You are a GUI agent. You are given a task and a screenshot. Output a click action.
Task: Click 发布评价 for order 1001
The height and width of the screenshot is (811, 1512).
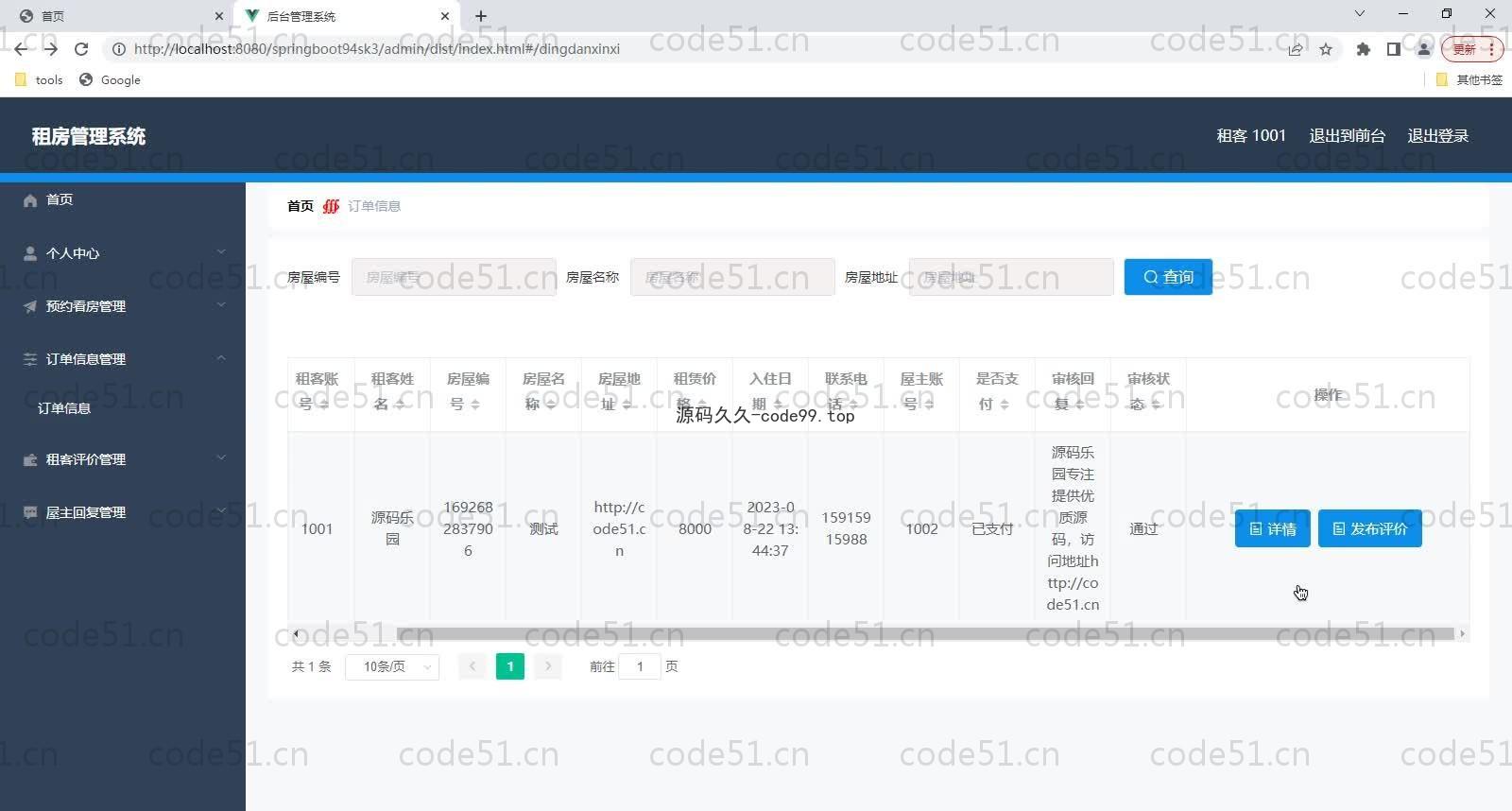(1369, 528)
